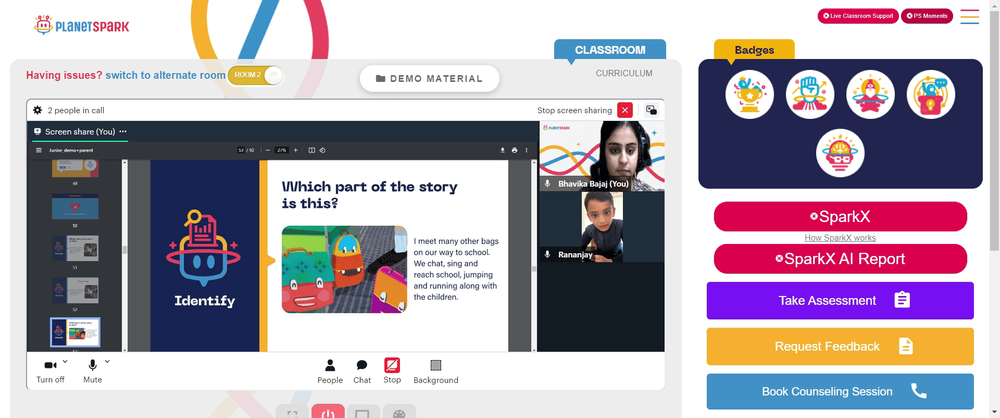Open call settings gear icon
The image size is (1000, 418).
click(x=38, y=110)
